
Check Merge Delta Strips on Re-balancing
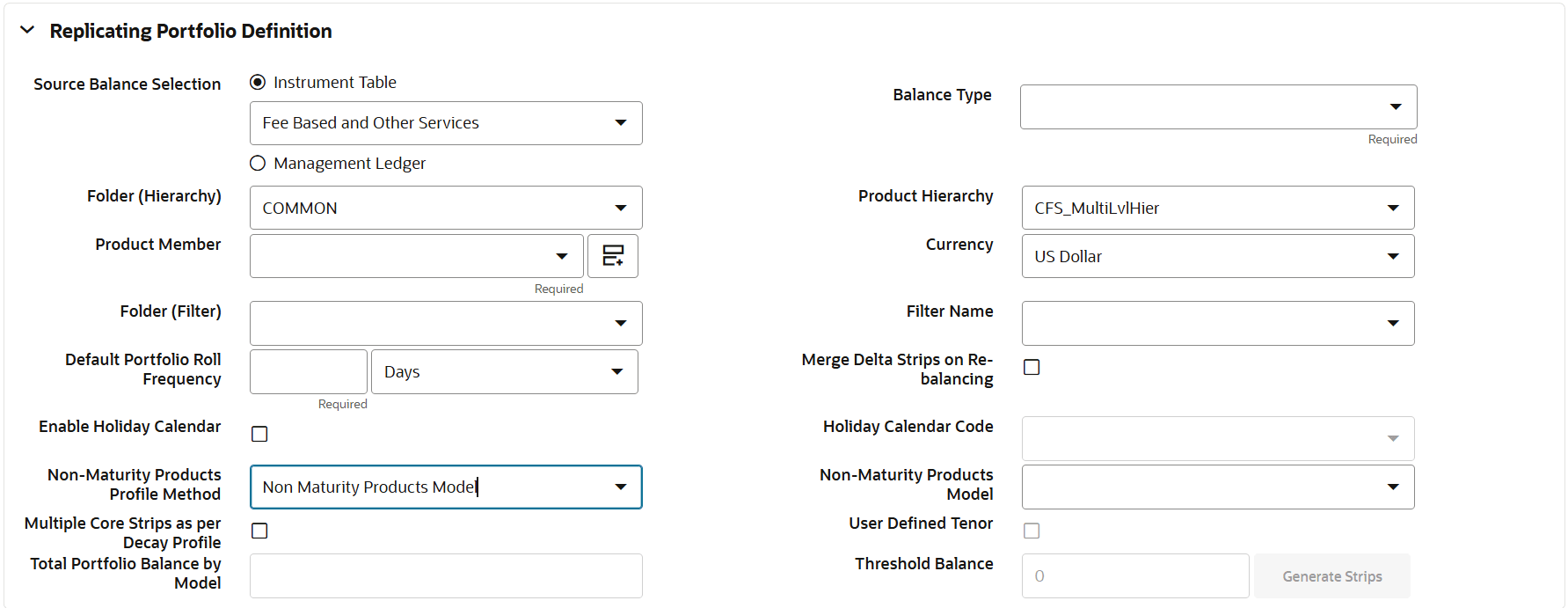(1032, 367)
